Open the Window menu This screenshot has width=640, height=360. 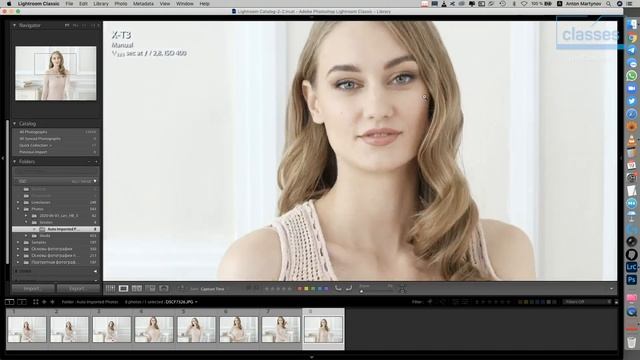(184, 4)
